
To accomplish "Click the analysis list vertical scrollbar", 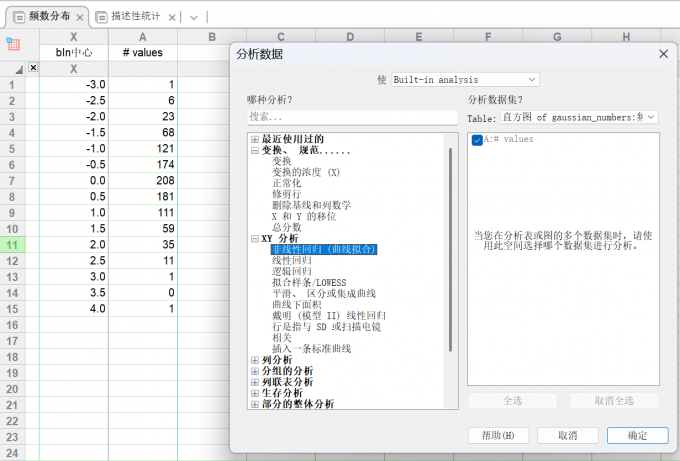I will [451, 250].
